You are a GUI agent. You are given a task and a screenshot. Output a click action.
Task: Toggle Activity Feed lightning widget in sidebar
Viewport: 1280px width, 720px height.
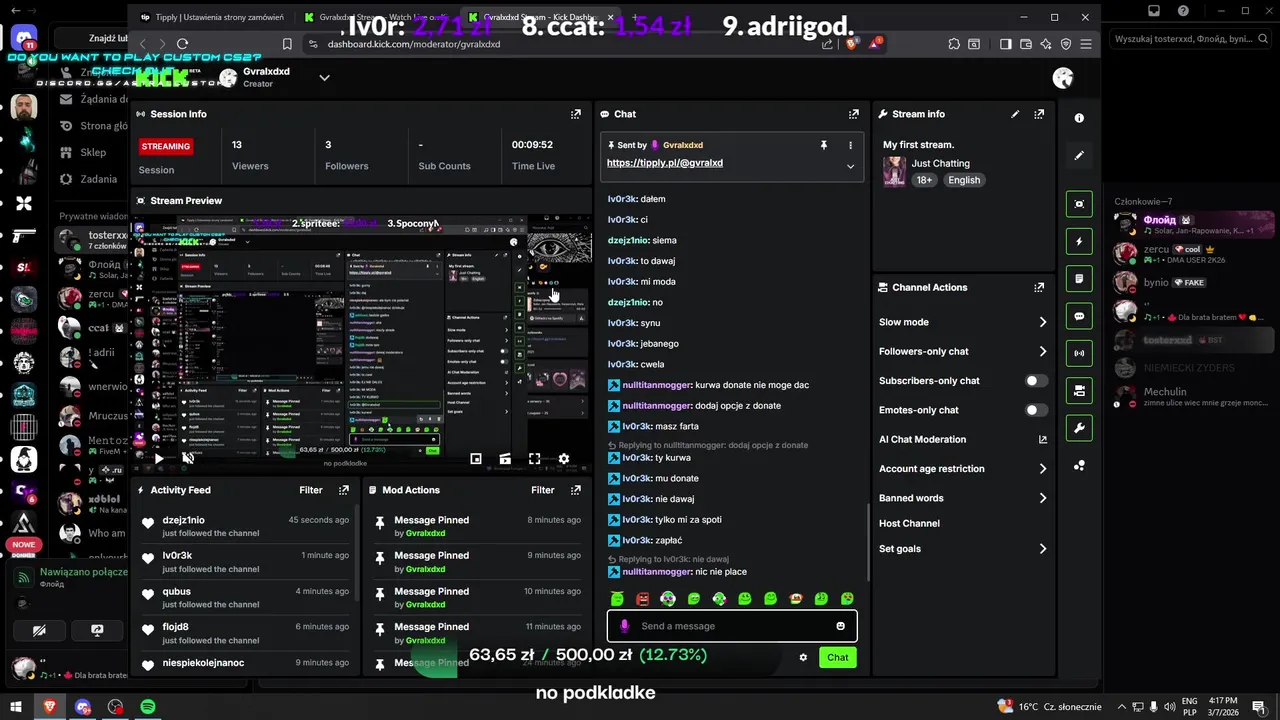click(1079, 241)
